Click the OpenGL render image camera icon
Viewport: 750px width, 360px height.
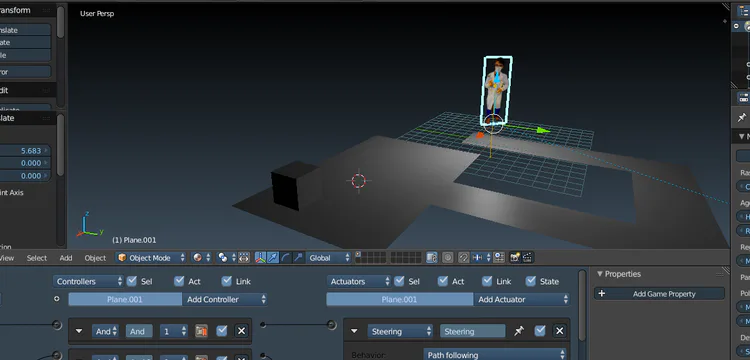[515, 258]
